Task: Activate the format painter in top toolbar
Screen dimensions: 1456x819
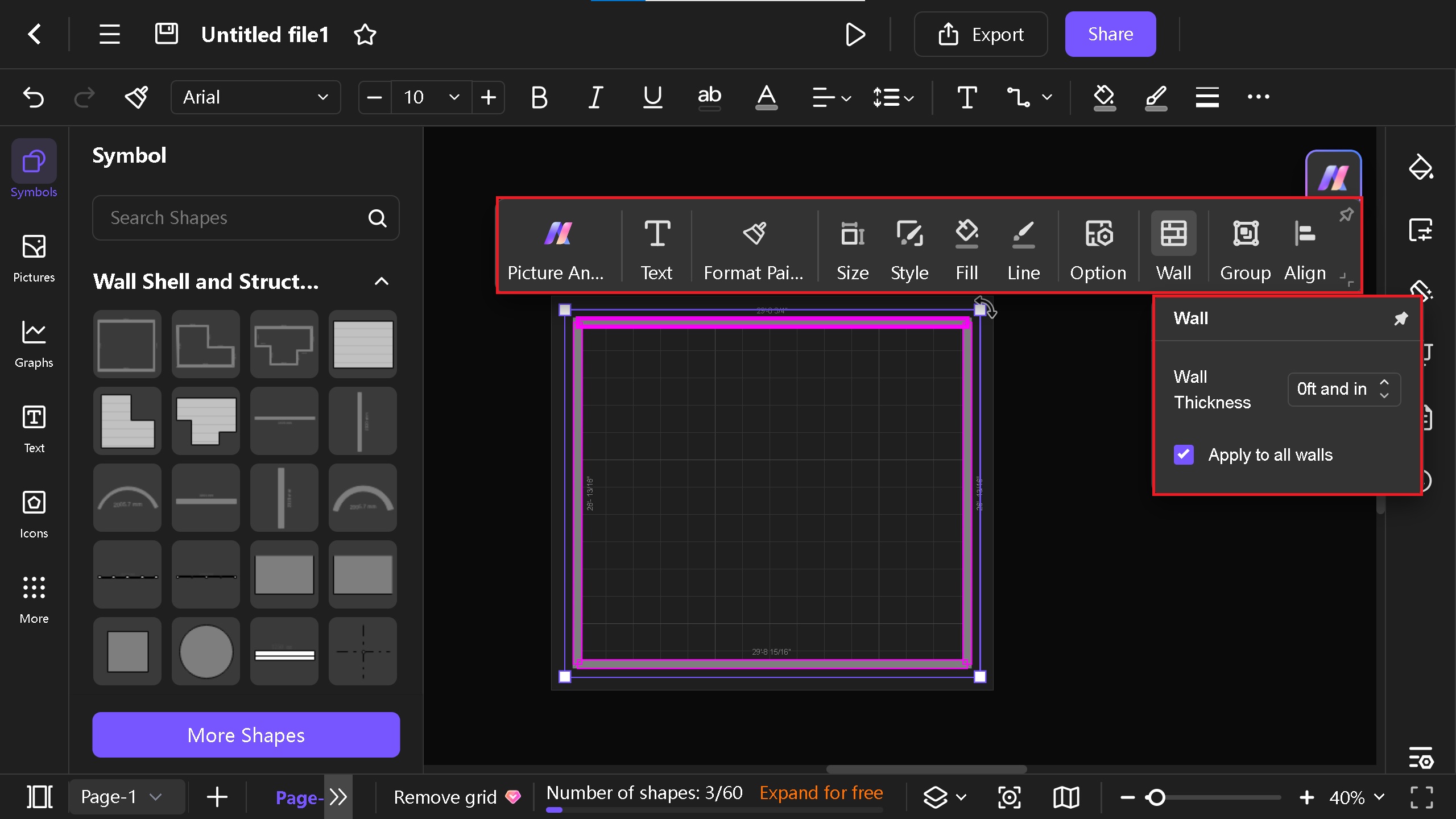Action: [136, 97]
